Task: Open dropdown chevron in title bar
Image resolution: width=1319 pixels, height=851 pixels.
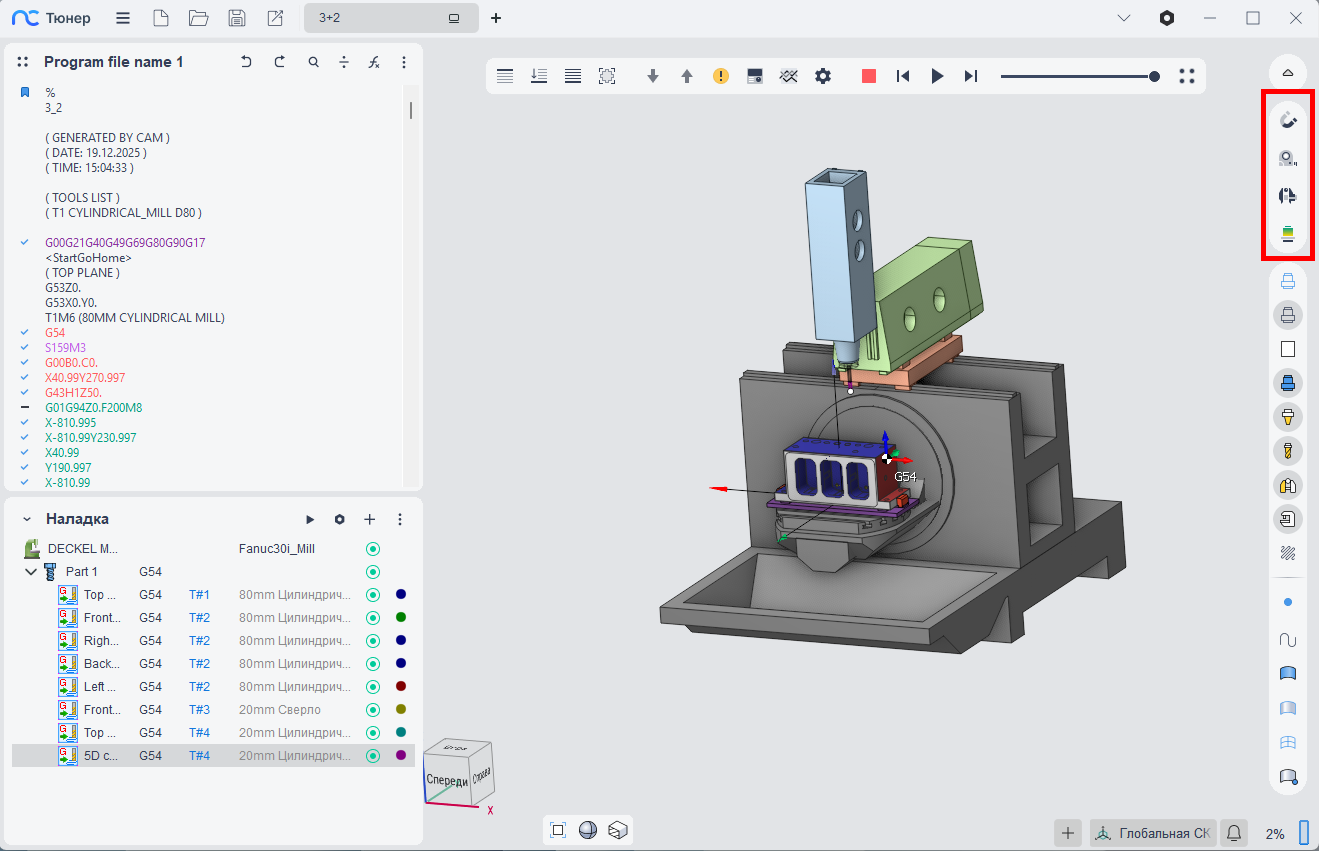Action: tap(1124, 18)
